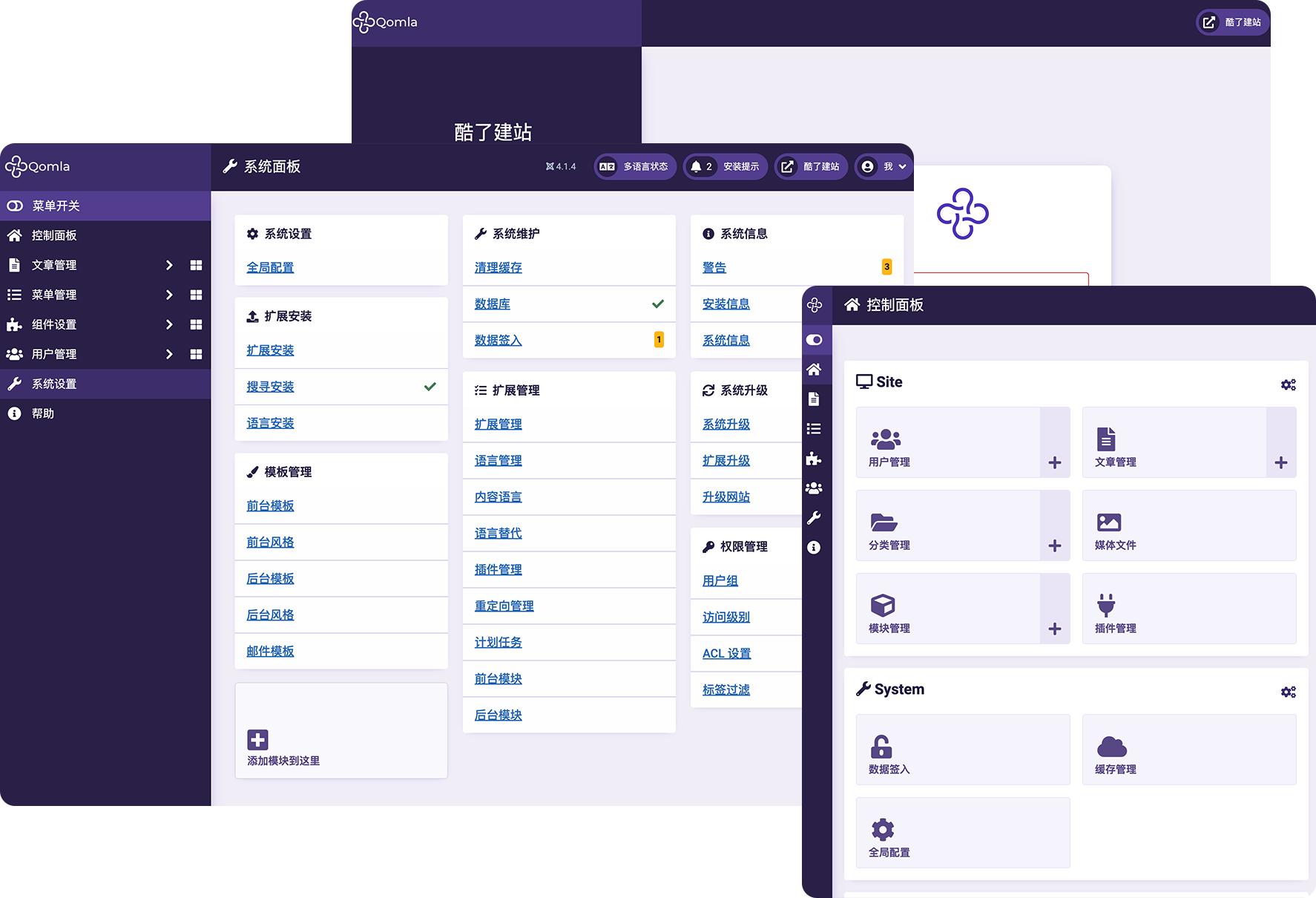Click the 插件管理 plug icon tile
This screenshot has height=898, width=1316.
(1105, 606)
